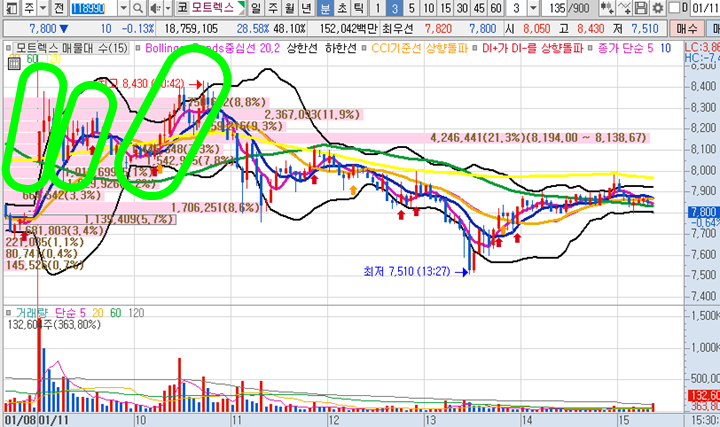Click the 2,367,093(11.9%) volume profile label

[x=312, y=114]
